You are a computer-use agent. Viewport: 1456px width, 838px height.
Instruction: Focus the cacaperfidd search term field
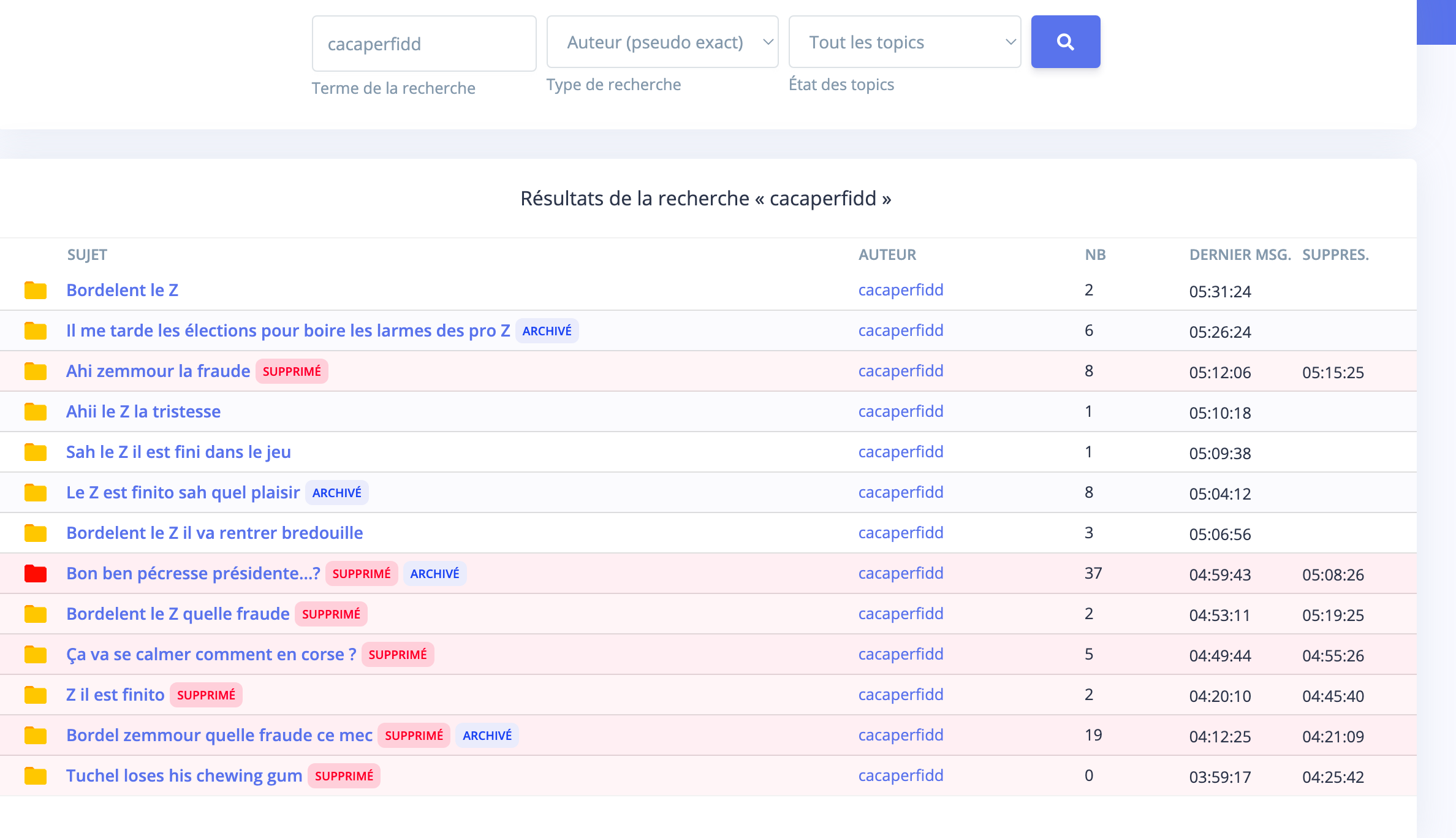click(x=423, y=44)
